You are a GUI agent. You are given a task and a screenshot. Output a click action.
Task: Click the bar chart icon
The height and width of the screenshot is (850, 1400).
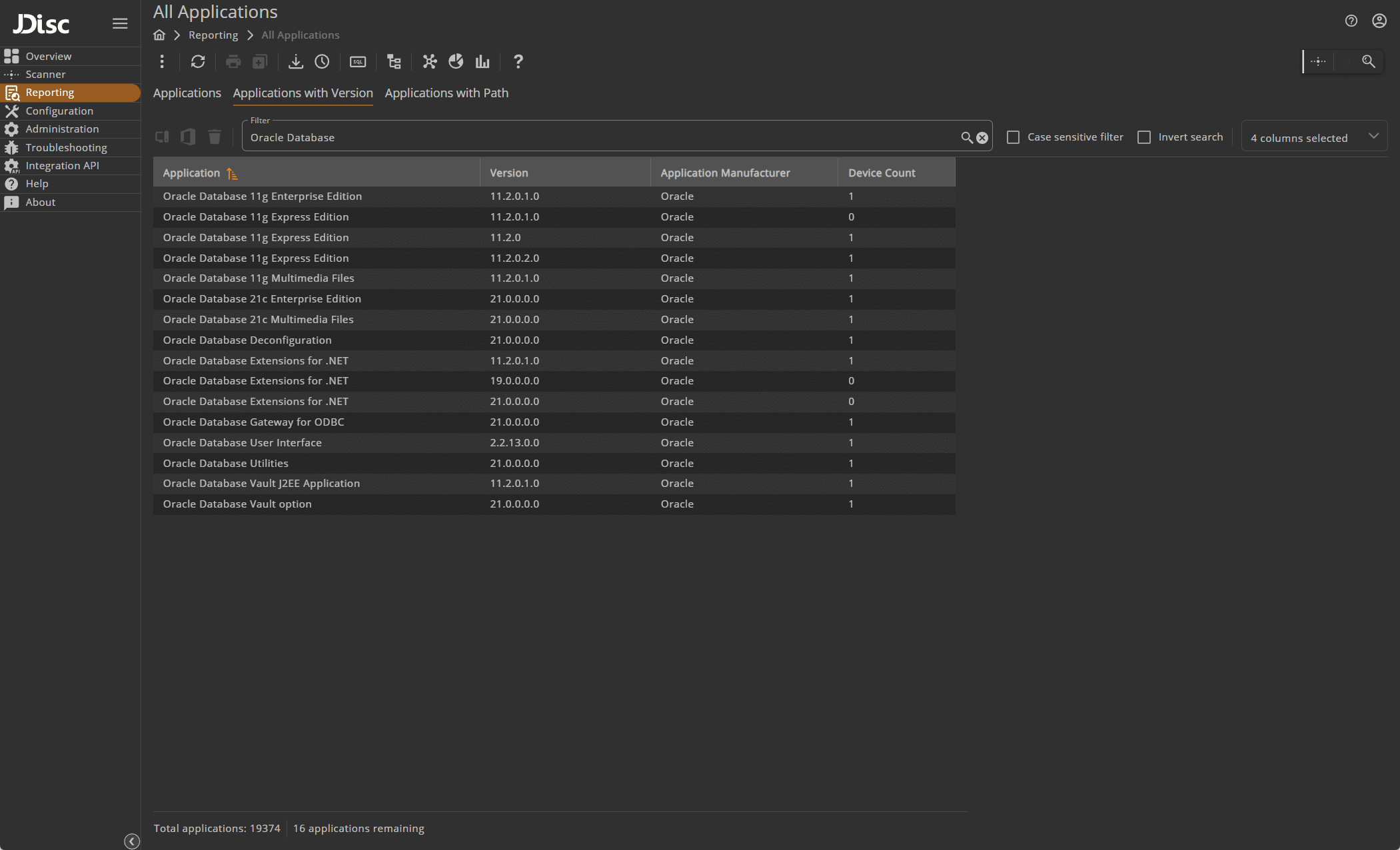pyautogui.click(x=482, y=62)
